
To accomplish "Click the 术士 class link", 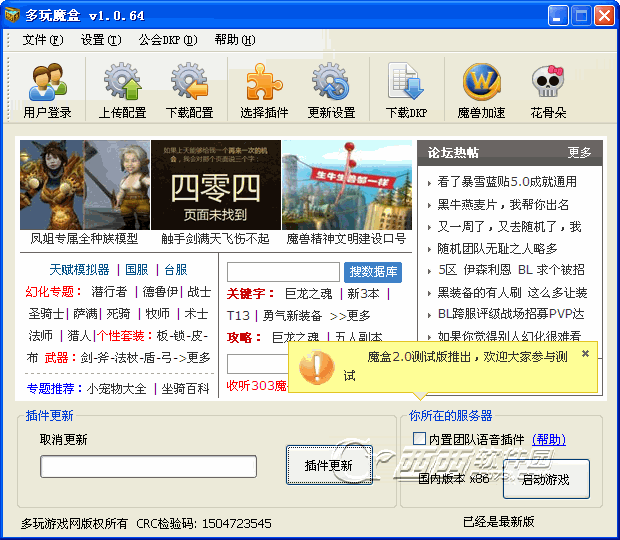I will point(196,314).
